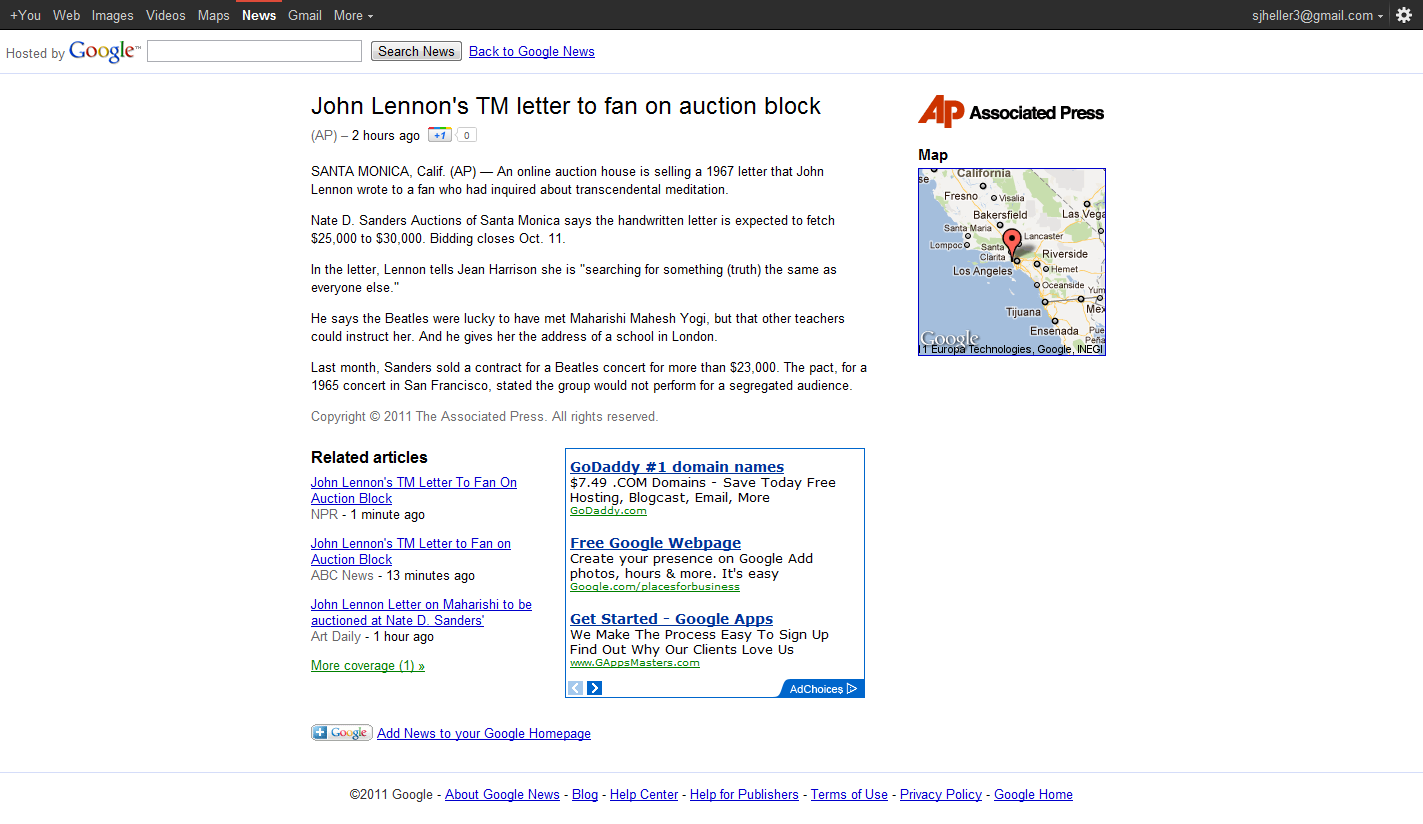
Task: Open Privacy Policy footer link
Action: coord(941,794)
